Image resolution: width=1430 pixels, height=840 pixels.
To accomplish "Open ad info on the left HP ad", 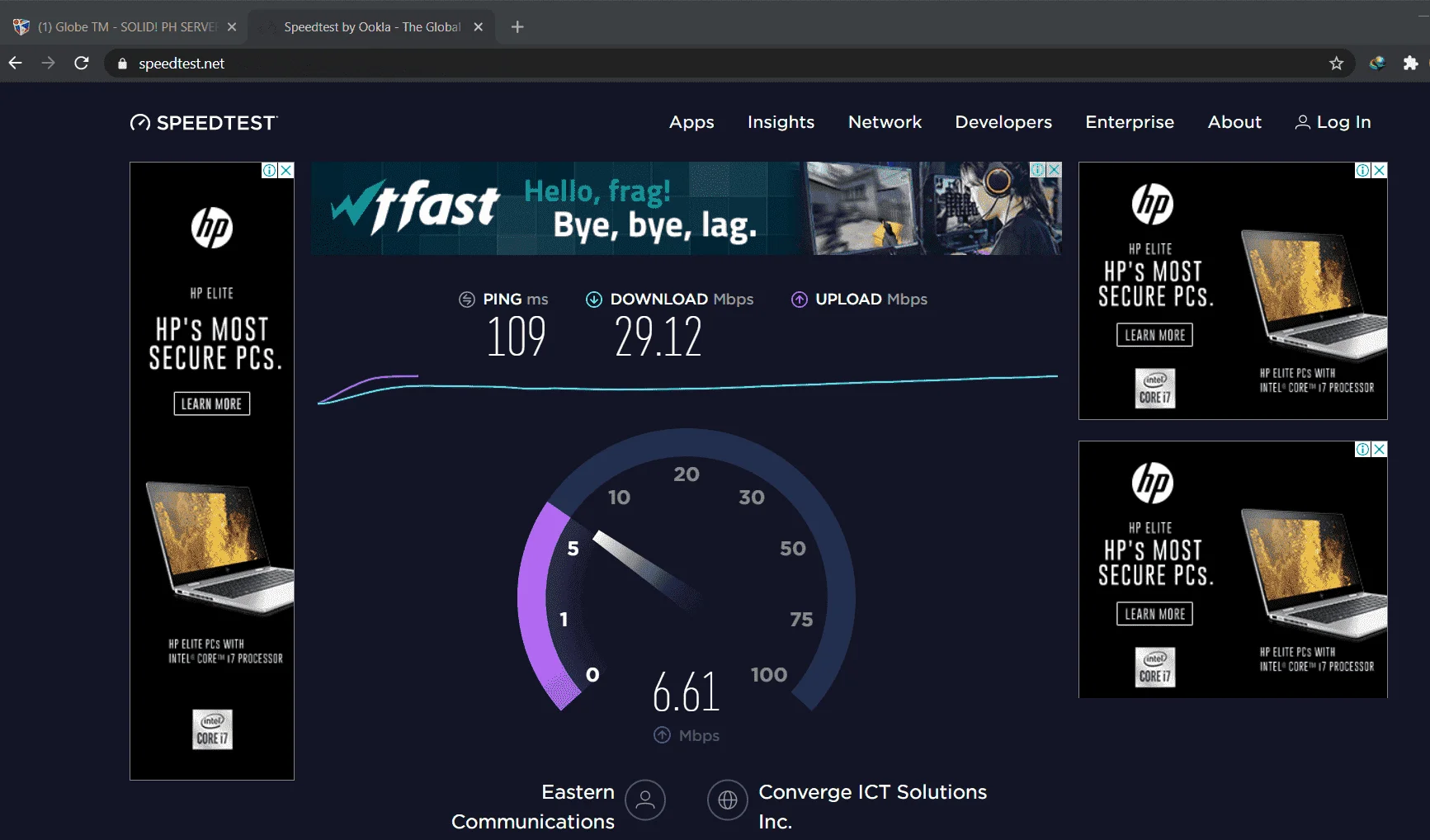I will 270,170.
